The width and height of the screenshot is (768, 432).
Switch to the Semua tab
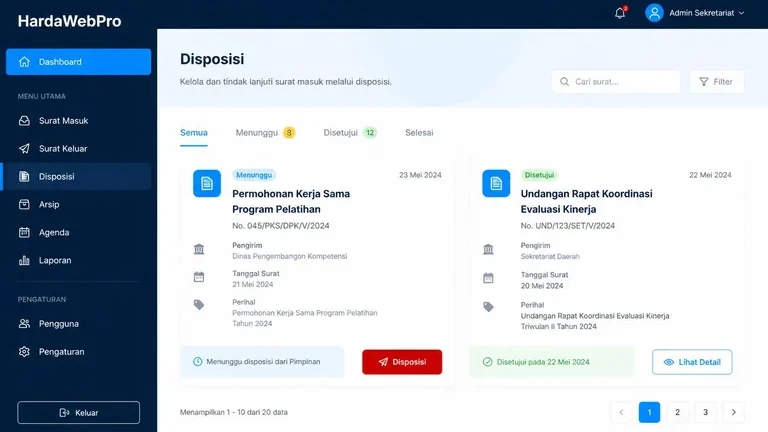194,133
